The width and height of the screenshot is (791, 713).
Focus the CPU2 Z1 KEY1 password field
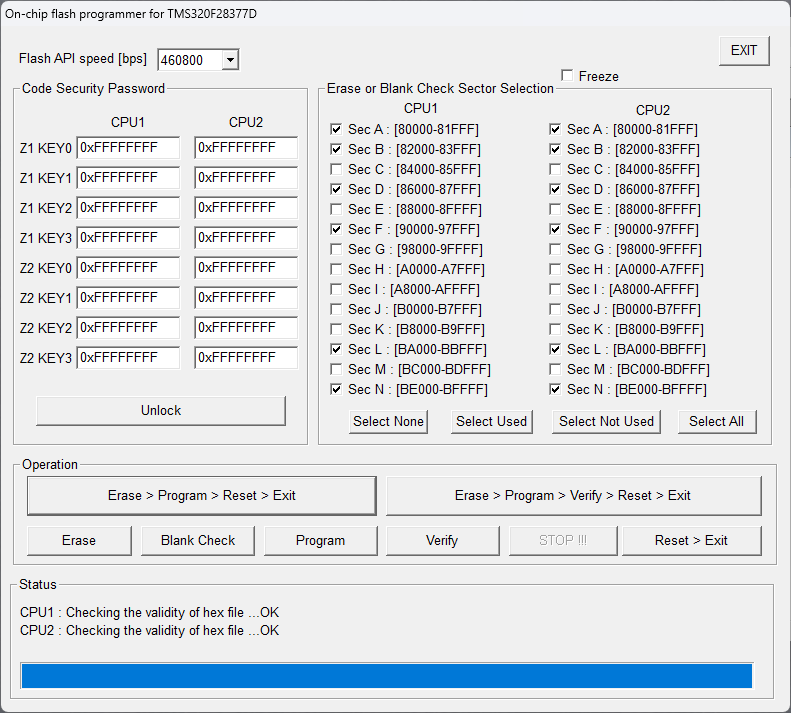[246, 178]
